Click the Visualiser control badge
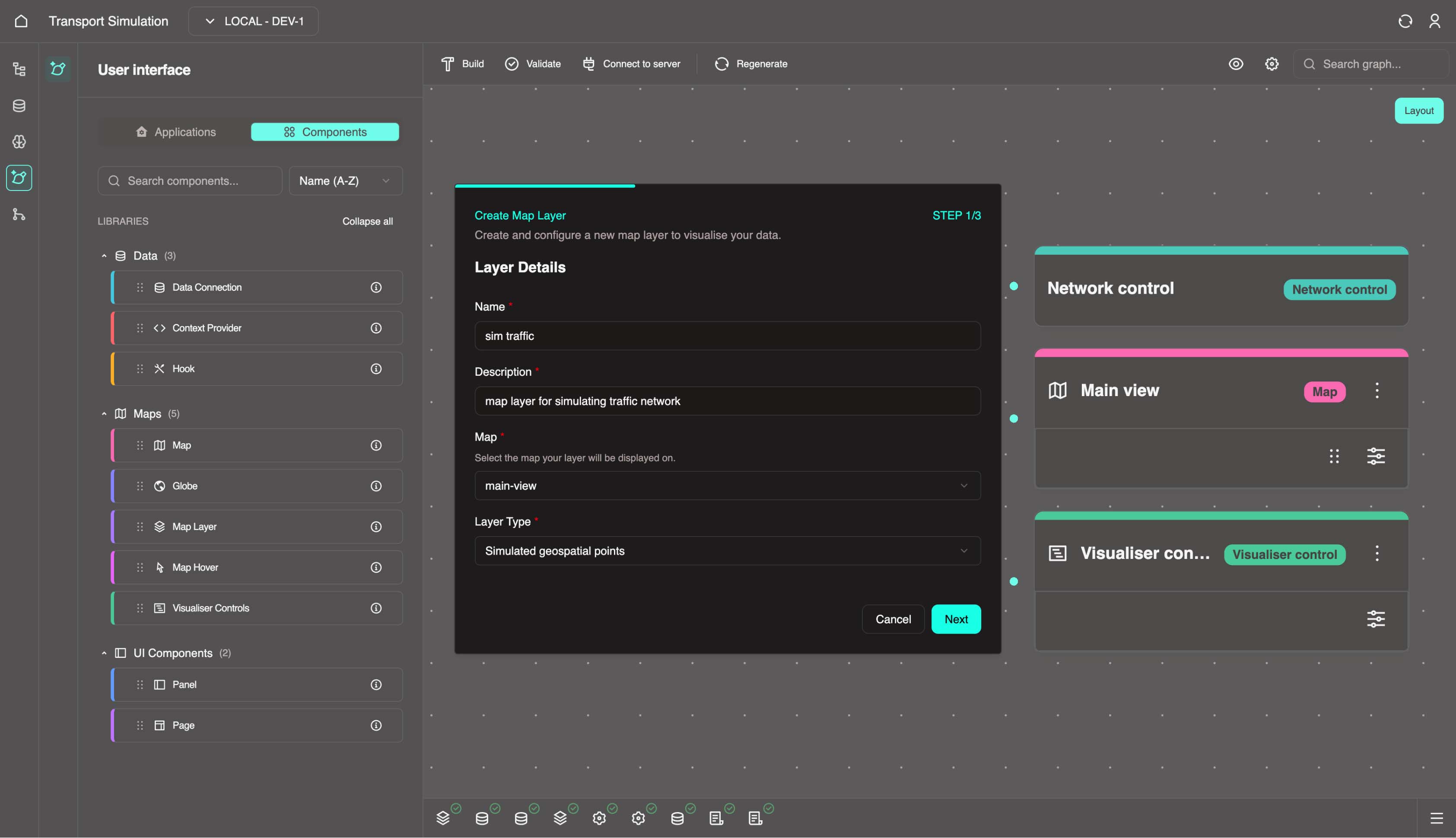1456x838 pixels. click(1284, 555)
